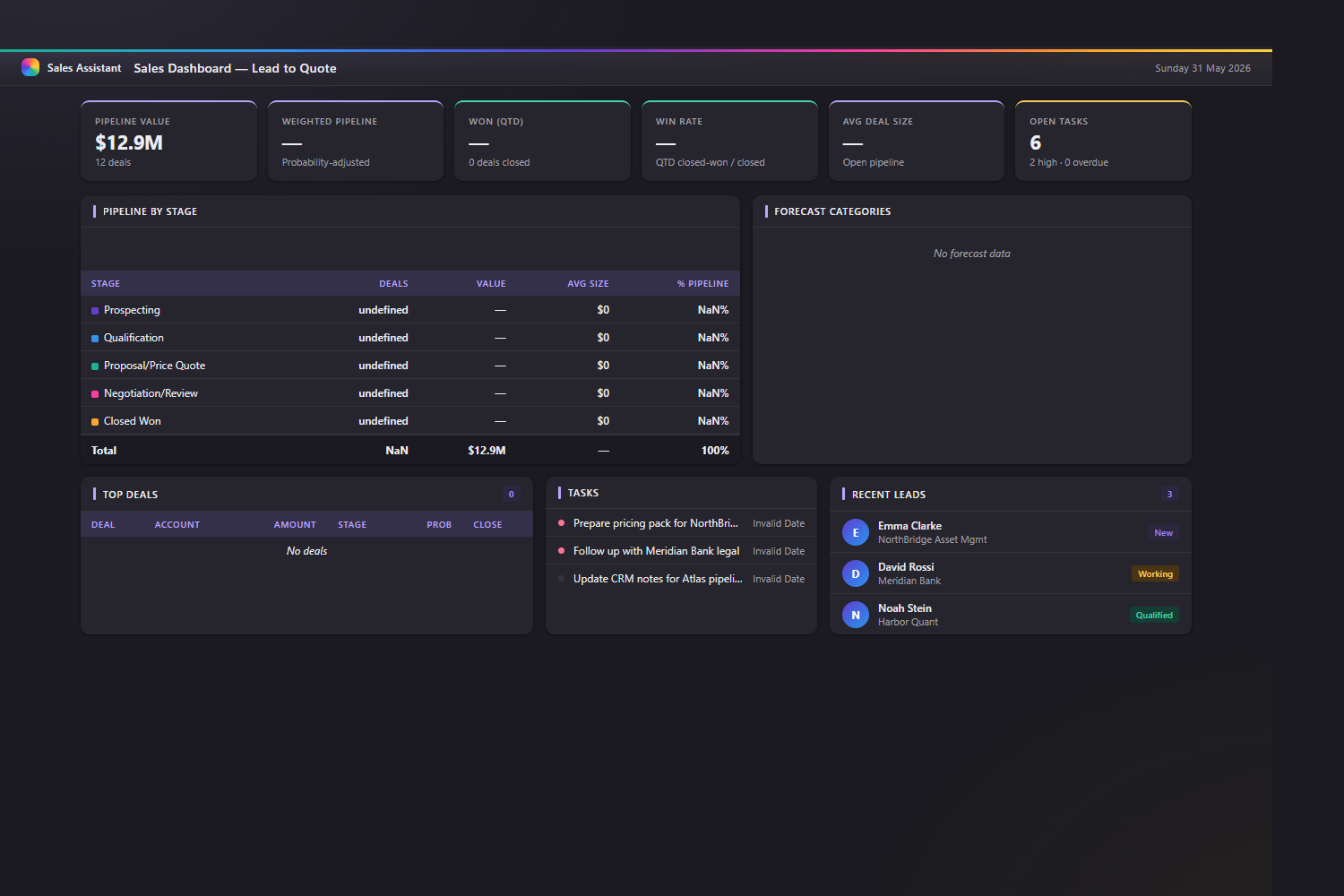Click the purple Prospecting stage color marker
Screen dimensions: 1344x896
[95, 310]
